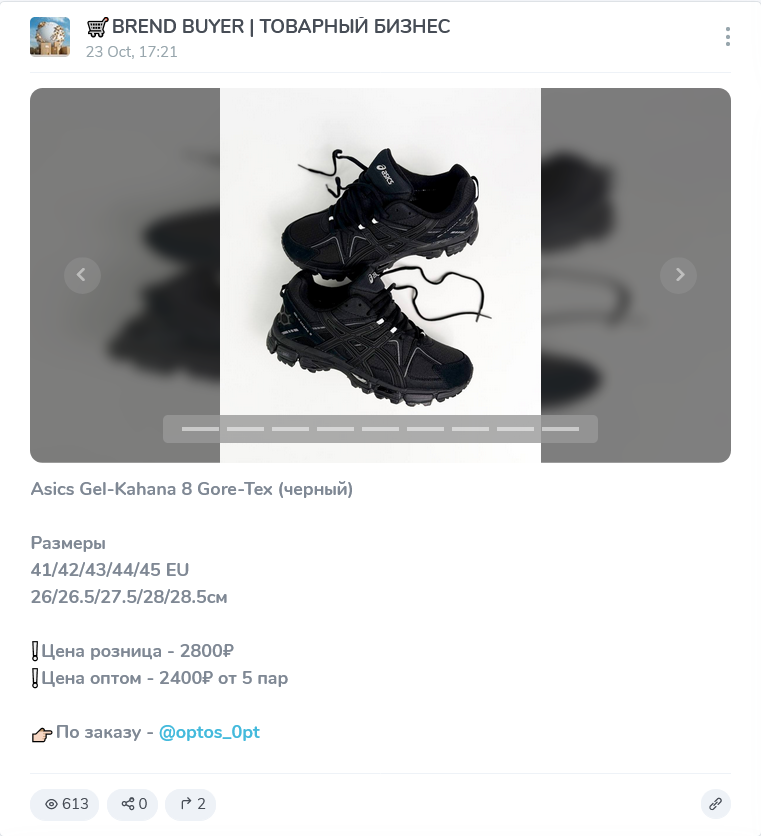Image resolution: width=761 pixels, height=836 pixels.
Task: Click the shares counter showing 0
Action: click(132, 804)
